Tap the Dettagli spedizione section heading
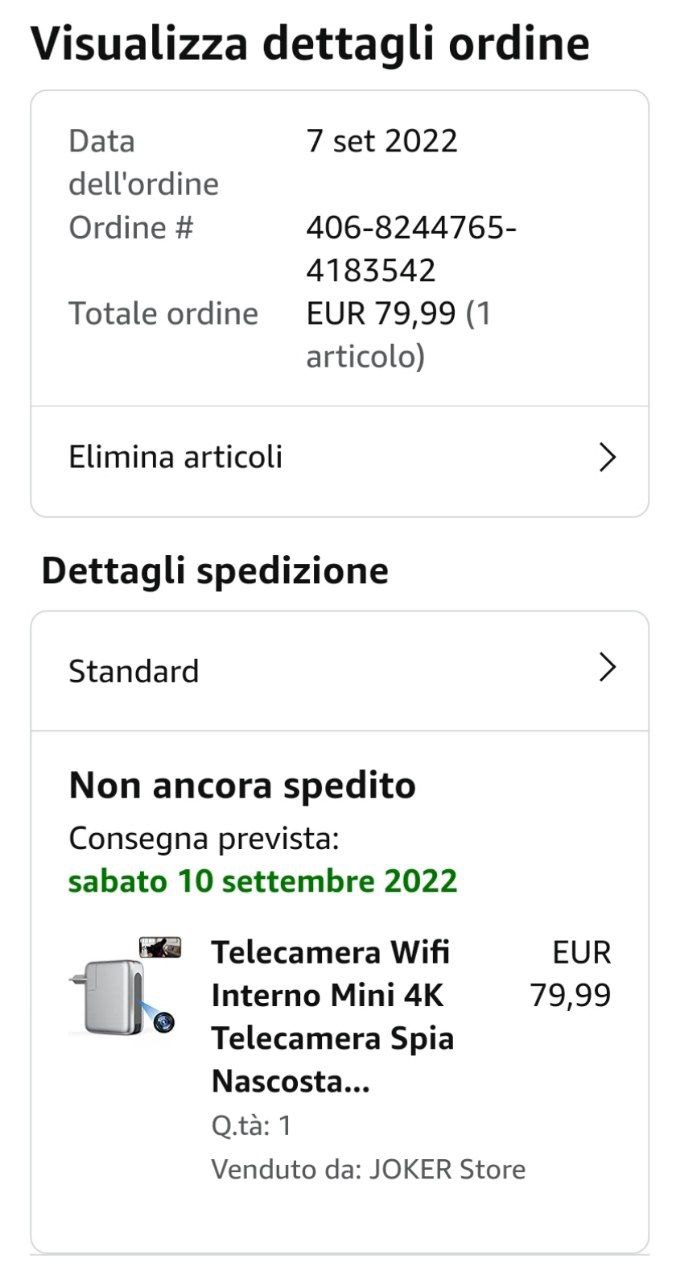This screenshot has height=1280, width=676. click(x=215, y=571)
